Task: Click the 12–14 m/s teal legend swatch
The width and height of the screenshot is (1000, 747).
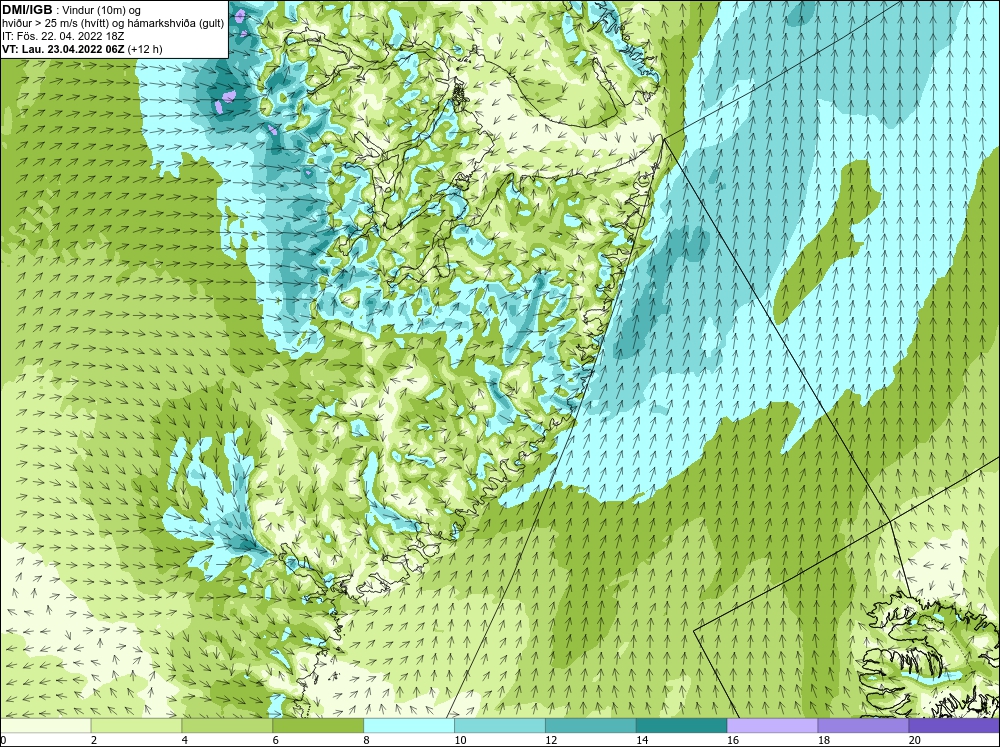Action: coord(591,726)
